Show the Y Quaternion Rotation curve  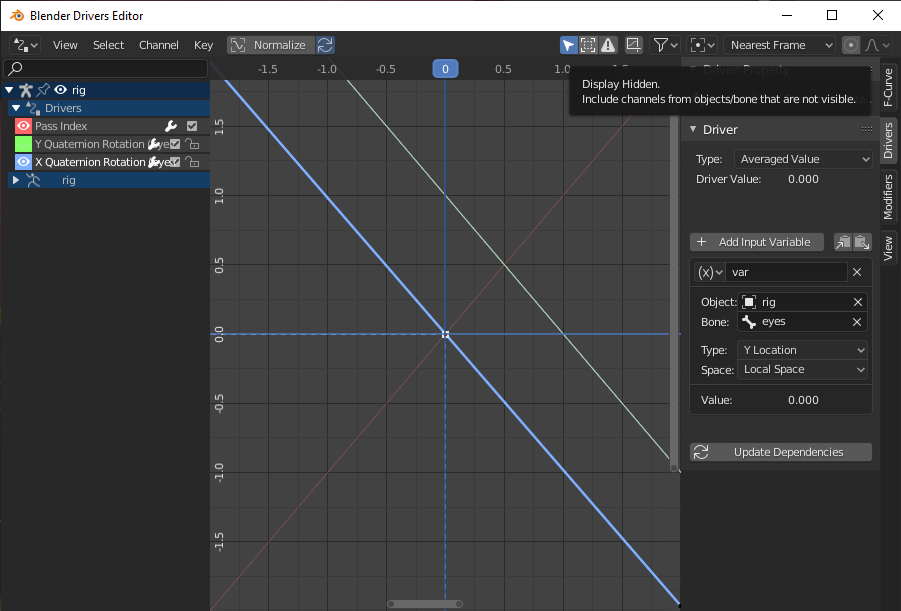click(x=23, y=144)
